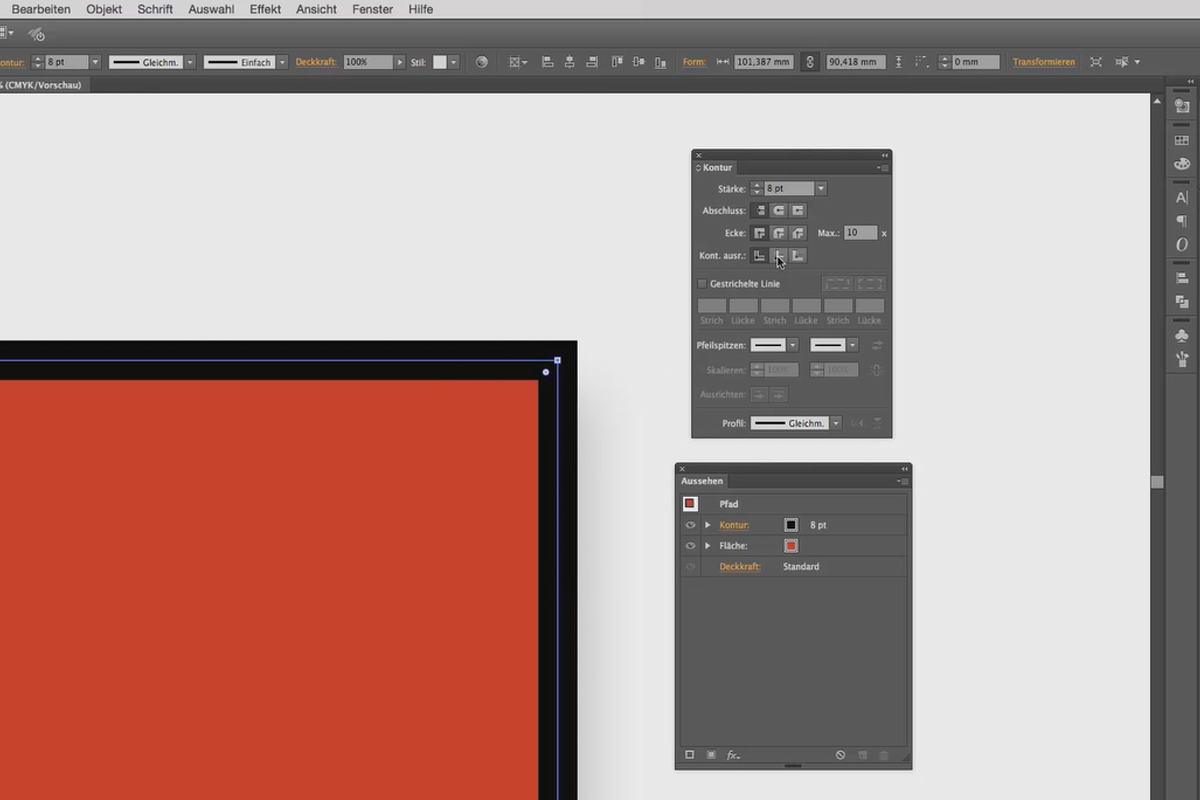
Task: Click the Transformieren link
Action: coord(1043,62)
